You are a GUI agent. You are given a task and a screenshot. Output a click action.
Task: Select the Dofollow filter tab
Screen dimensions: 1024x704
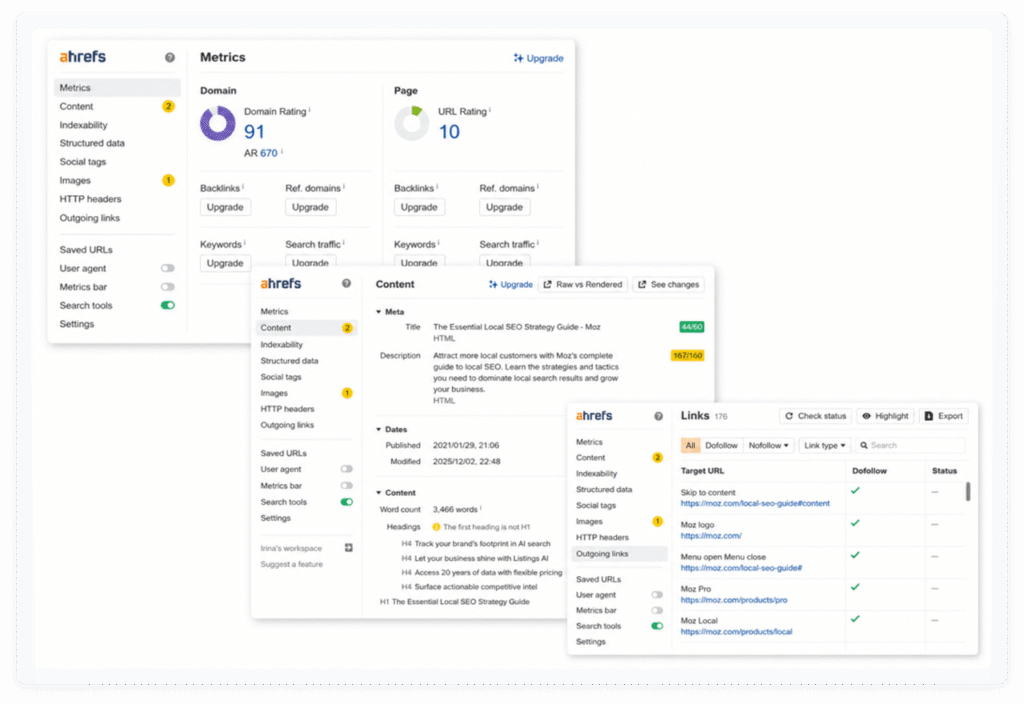click(x=722, y=445)
